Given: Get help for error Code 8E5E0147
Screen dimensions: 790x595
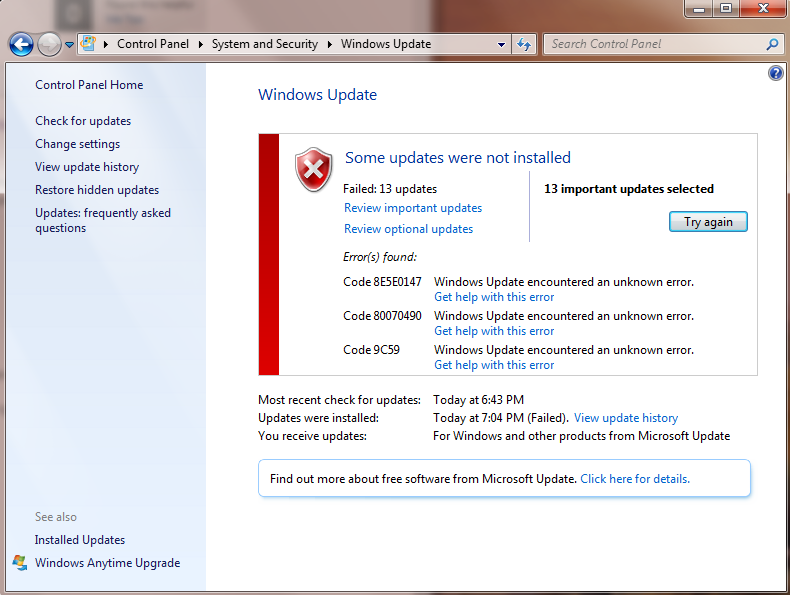Looking at the screenshot, I should point(494,297).
